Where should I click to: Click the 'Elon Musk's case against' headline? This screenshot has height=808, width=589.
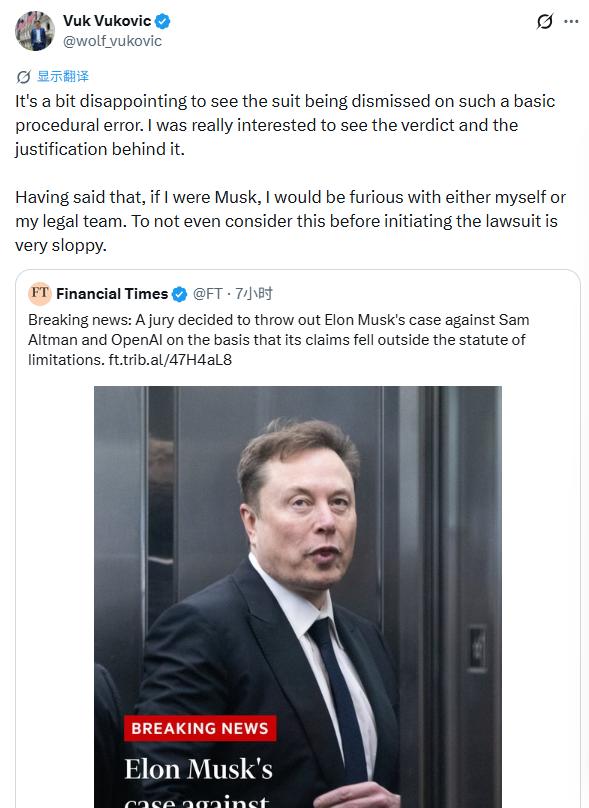[x=198, y=782]
